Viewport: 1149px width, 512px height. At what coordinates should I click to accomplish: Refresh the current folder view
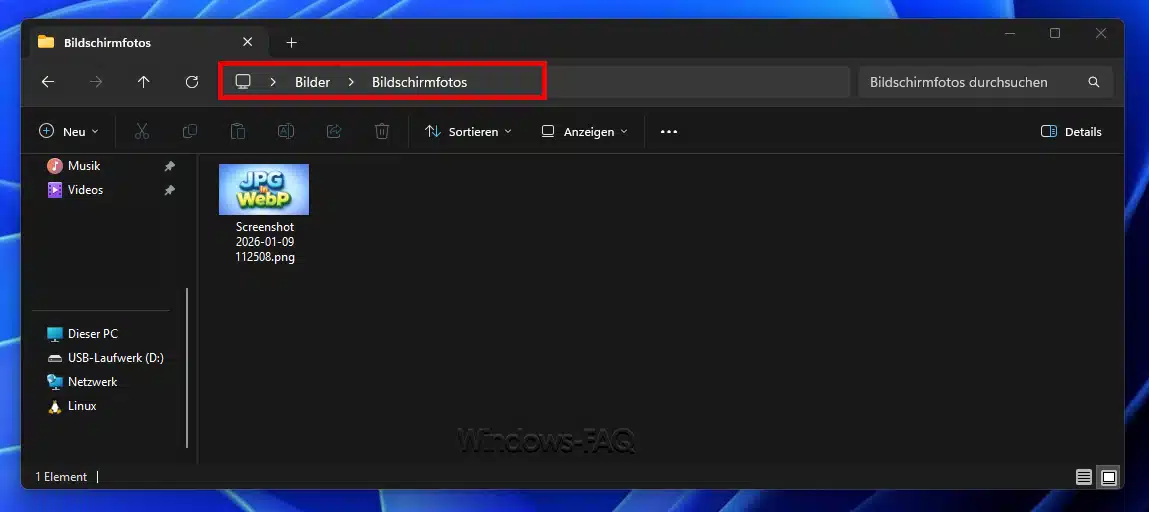tap(192, 82)
